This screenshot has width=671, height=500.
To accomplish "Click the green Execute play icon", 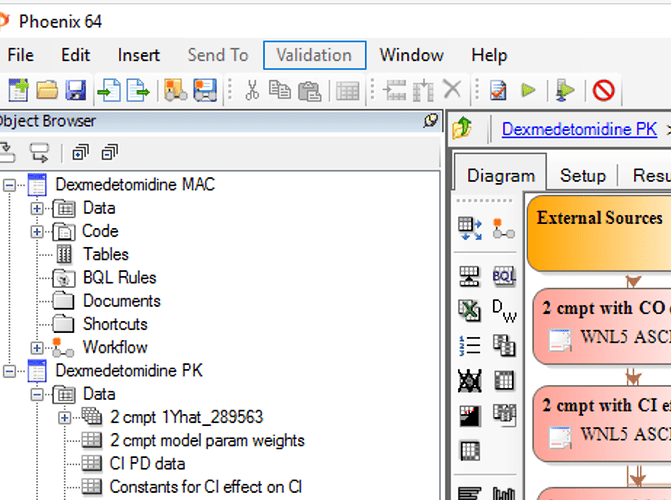I will (x=528, y=90).
